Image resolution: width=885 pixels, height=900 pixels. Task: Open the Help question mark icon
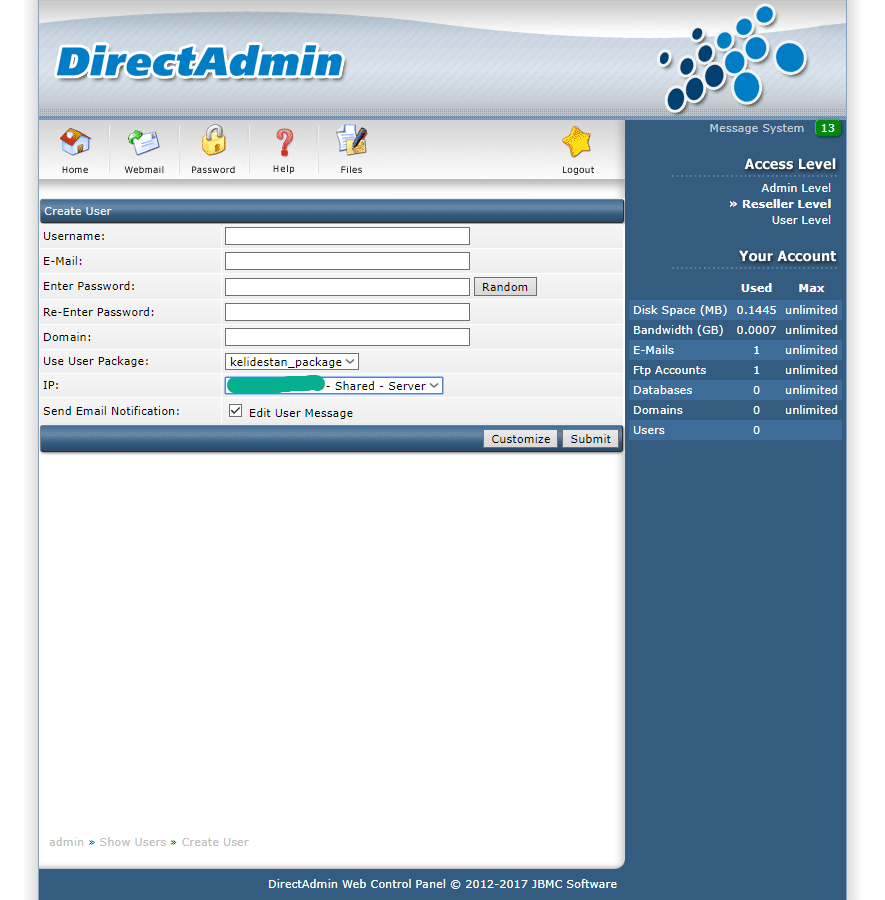284,142
